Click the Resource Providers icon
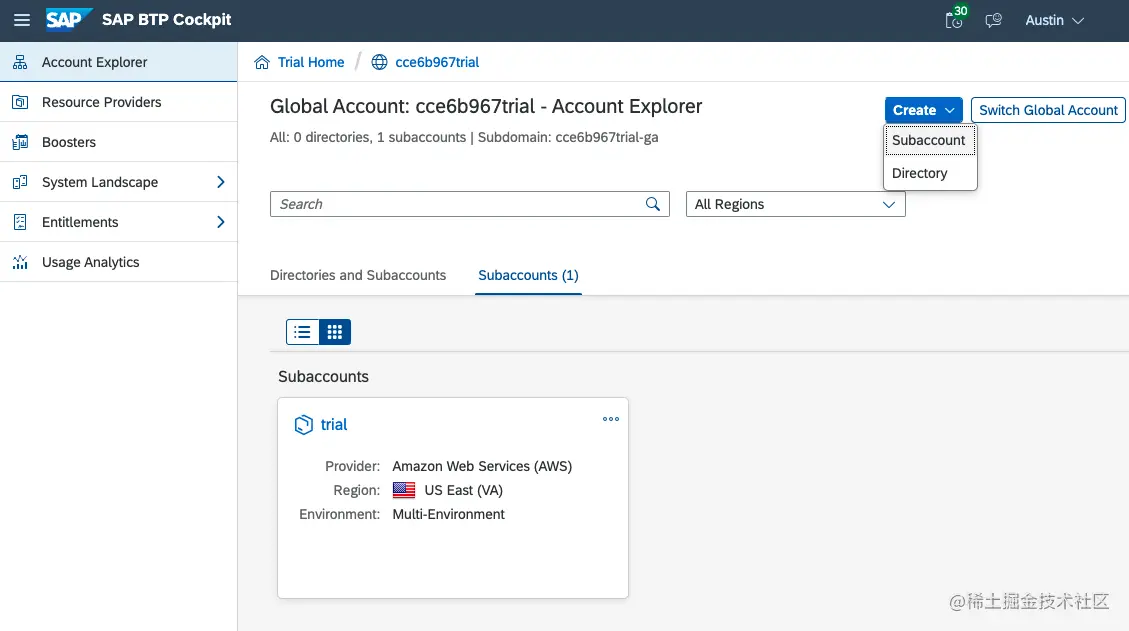Screen dimensions: 1129x631 coord(20,102)
